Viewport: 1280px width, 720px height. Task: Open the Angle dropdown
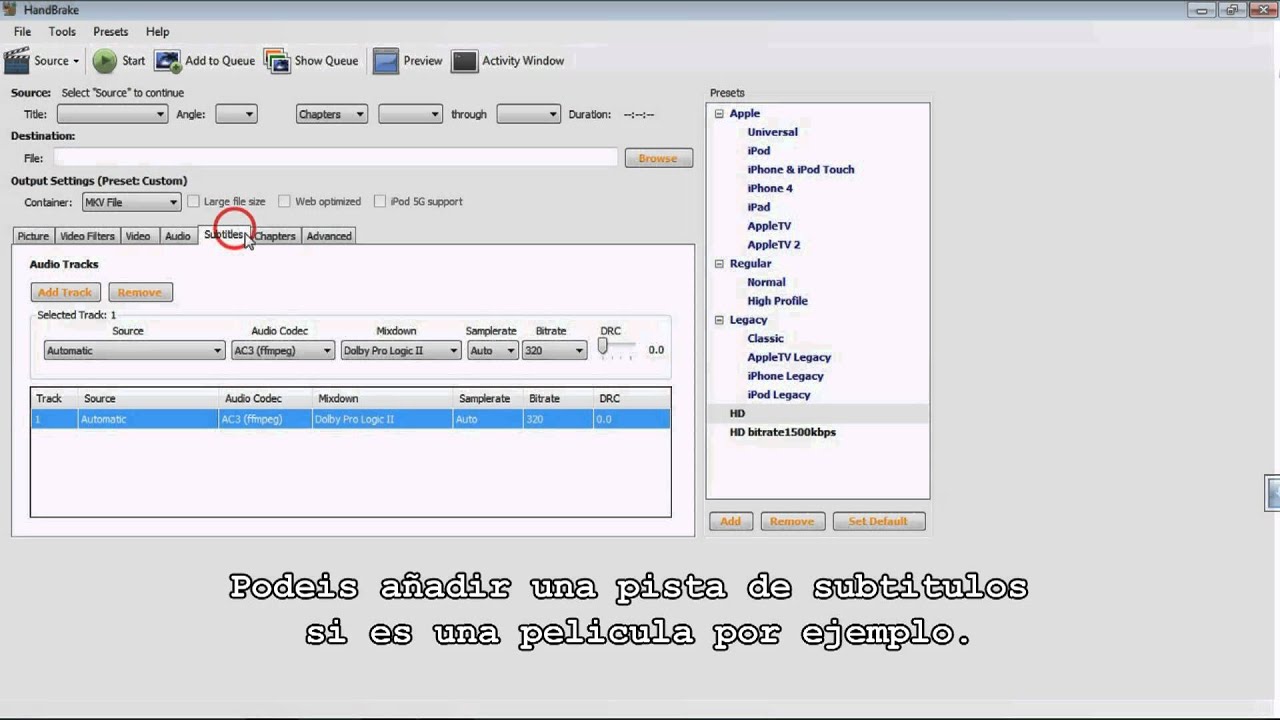[236, 114]
